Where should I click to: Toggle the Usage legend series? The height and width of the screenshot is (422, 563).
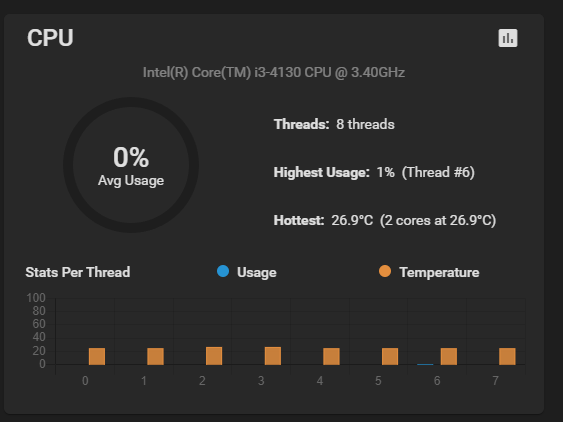247,272
